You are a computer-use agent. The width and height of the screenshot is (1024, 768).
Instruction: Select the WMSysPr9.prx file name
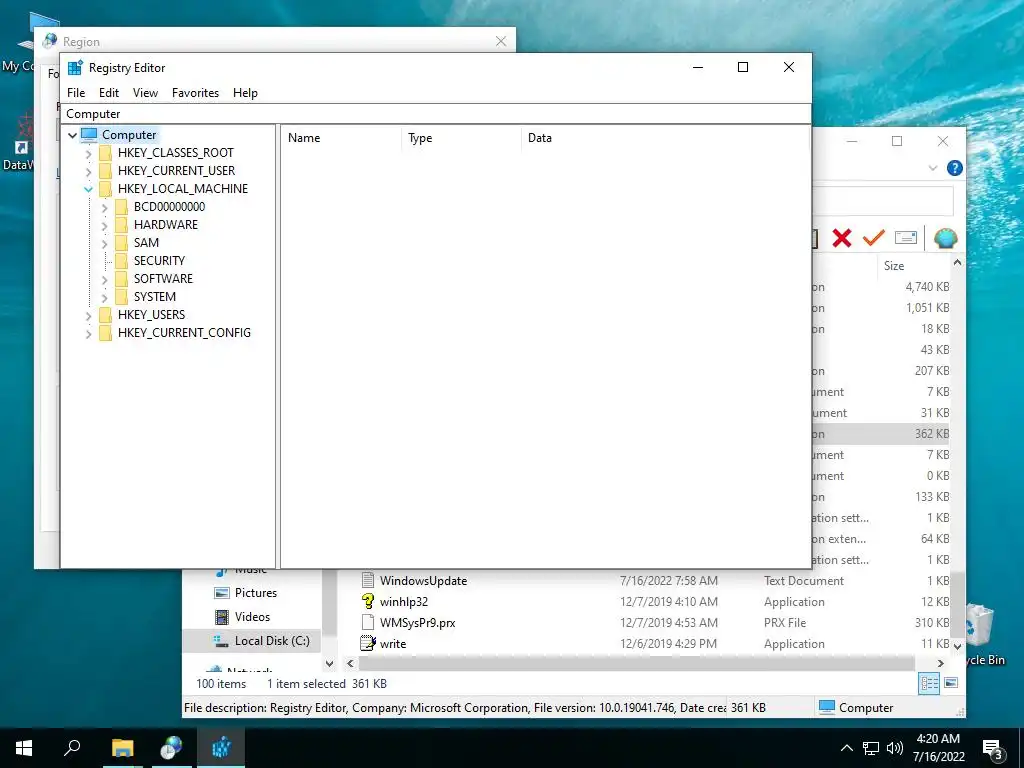417,622
